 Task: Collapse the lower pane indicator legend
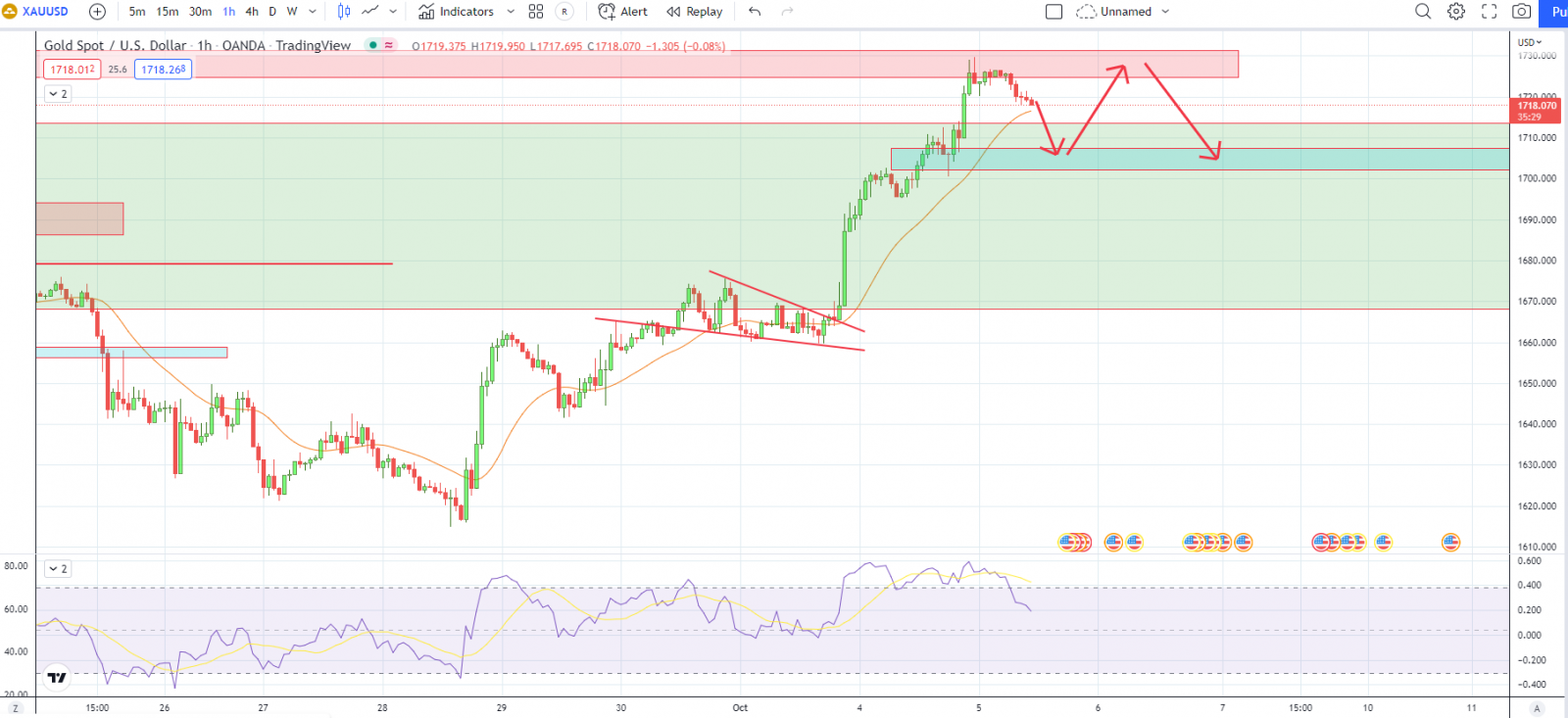pos(58,569)
